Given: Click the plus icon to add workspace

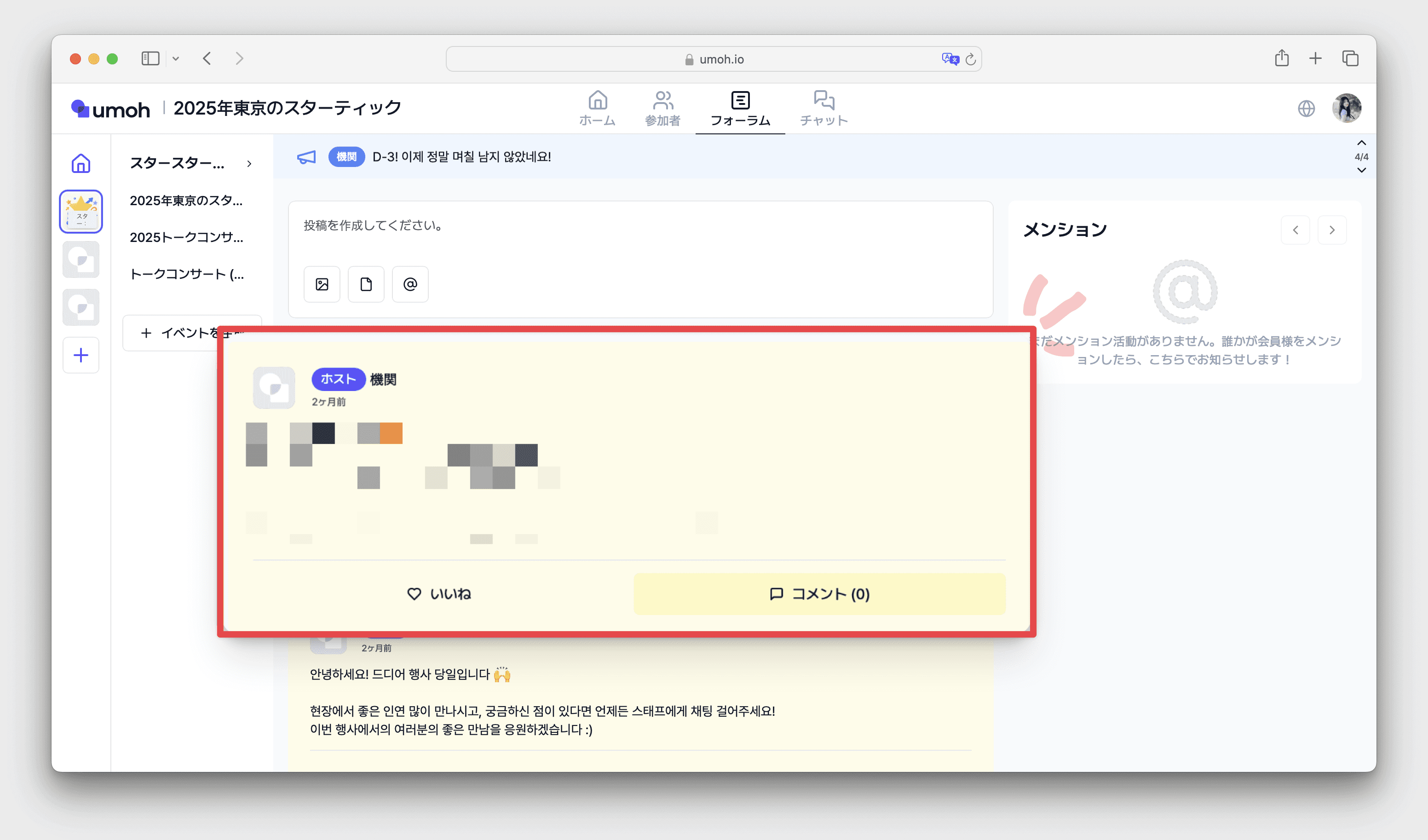Looking at the screenshot, I should coord(81,356).
